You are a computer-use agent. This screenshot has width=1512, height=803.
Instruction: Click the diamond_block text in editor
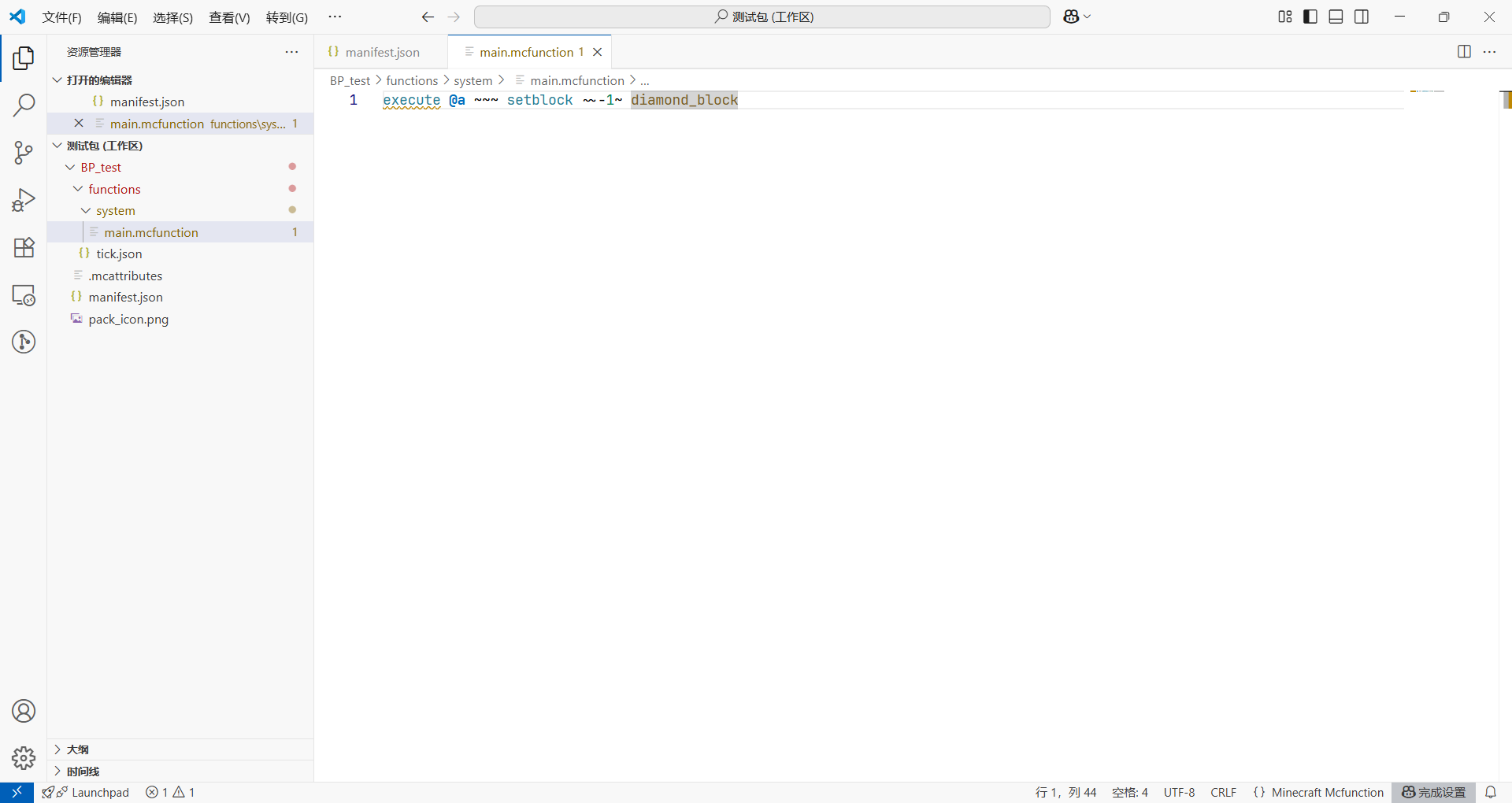tap(684, 100)
